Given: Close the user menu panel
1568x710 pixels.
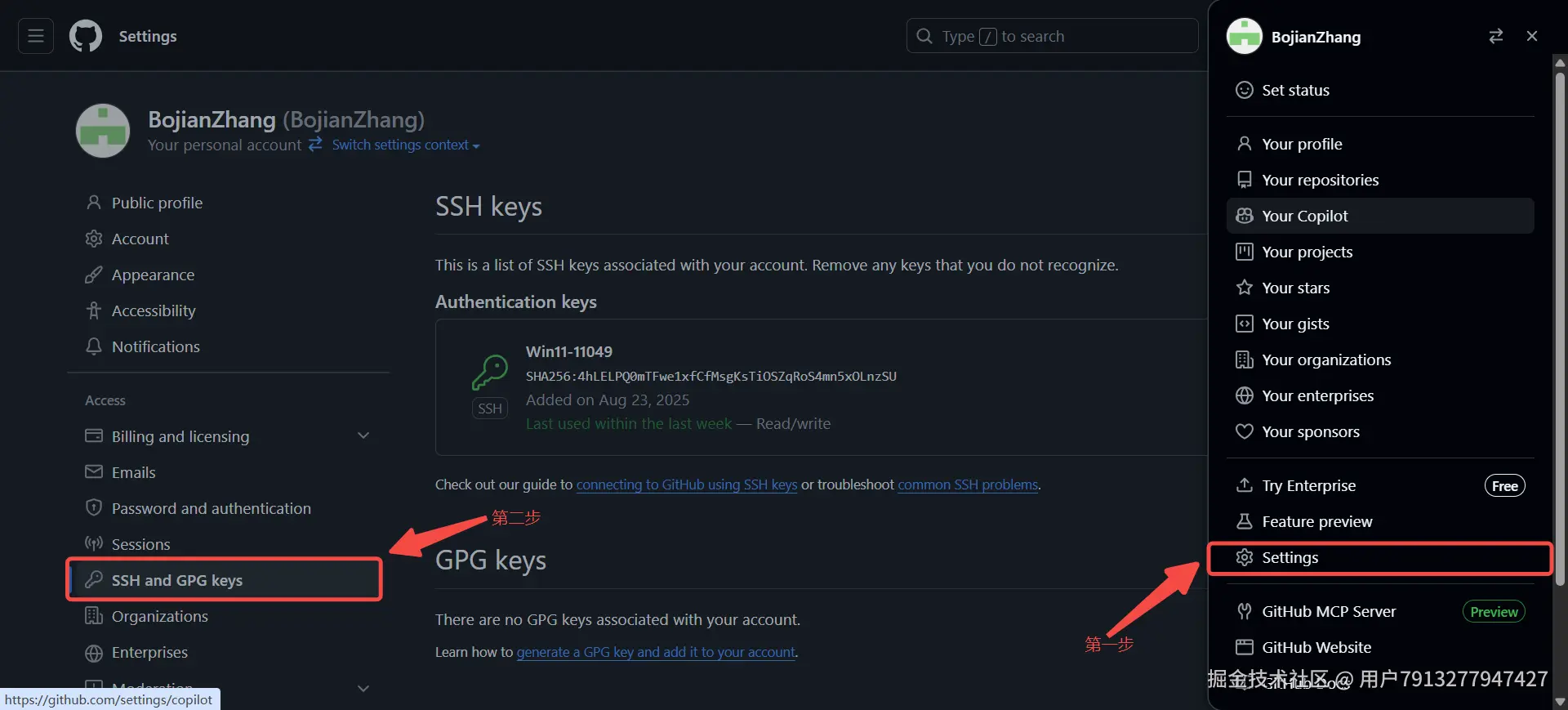Looking at the screenshot, I should click(x=1532, y=36).
